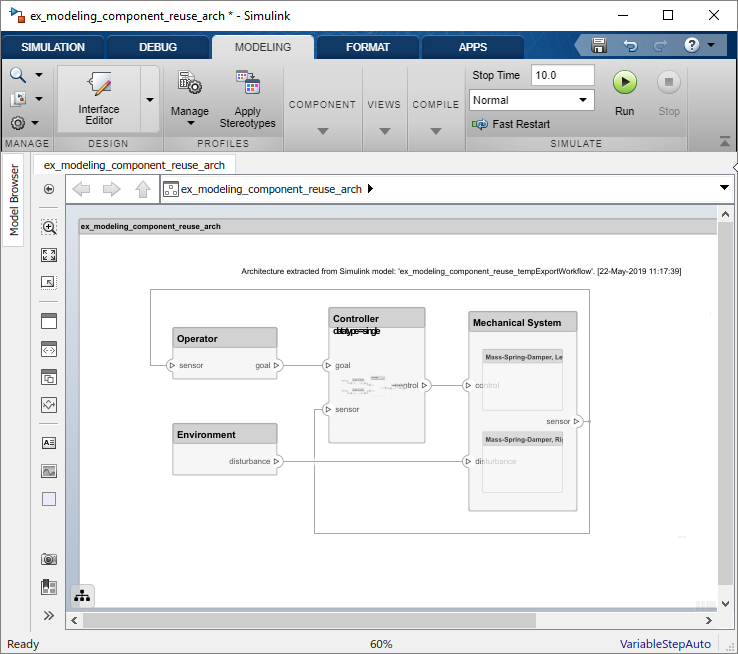The height and width of the screenshot is (654, 738).
Task: Navigate back in model history
Action: (81, 189)
